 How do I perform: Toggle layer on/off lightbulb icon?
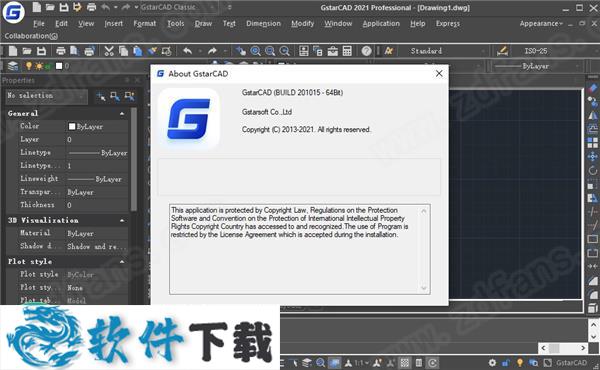(x=29, y=66)
